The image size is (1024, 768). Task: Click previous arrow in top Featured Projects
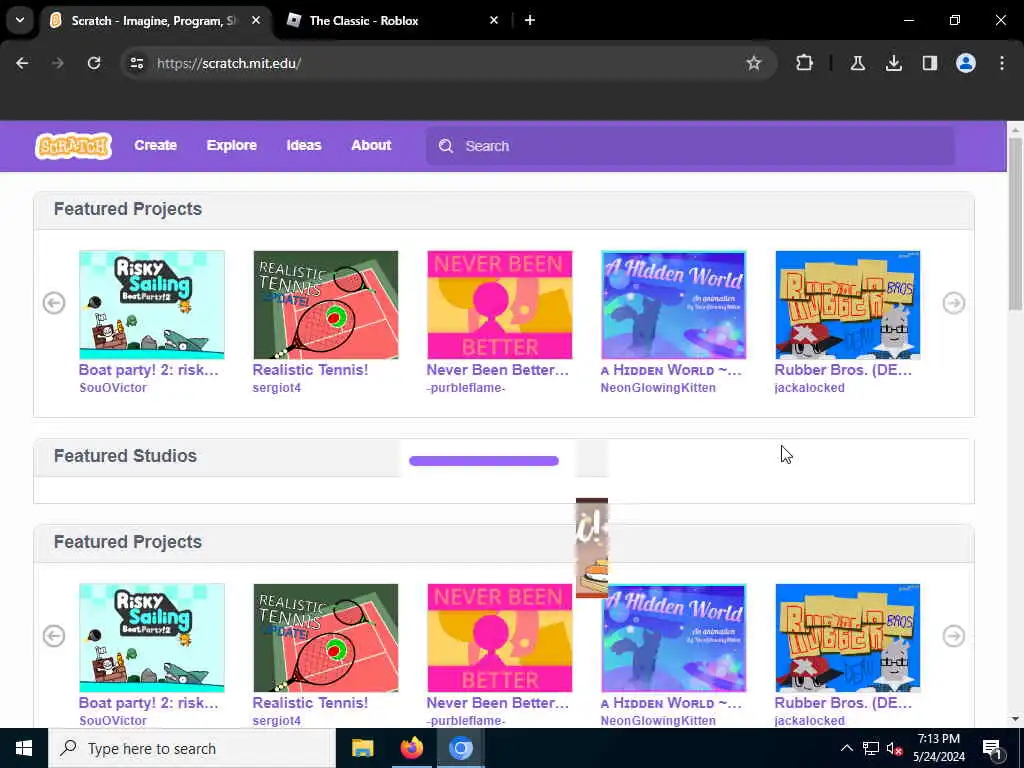[54, 303]
